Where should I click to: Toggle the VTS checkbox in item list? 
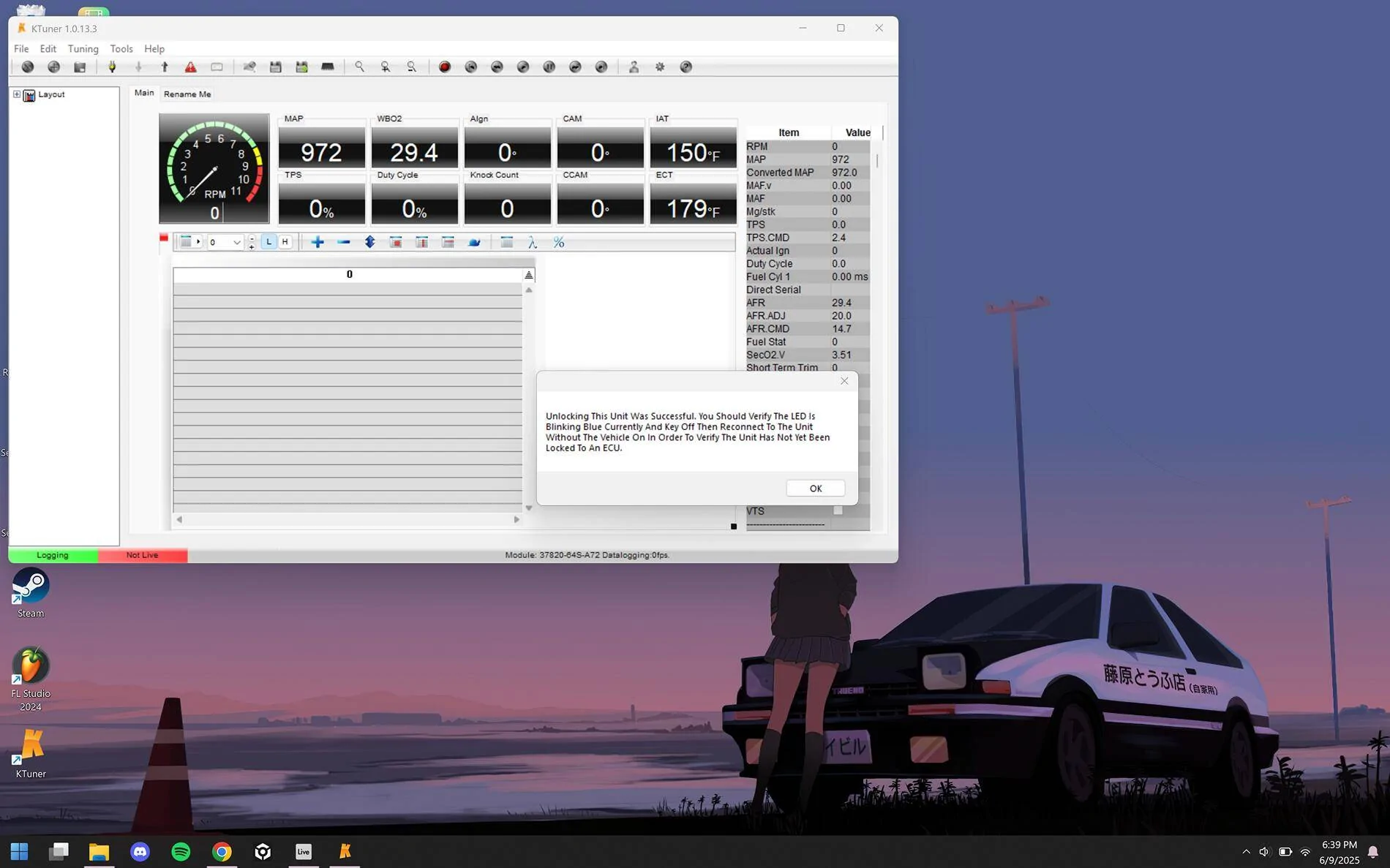838,510
